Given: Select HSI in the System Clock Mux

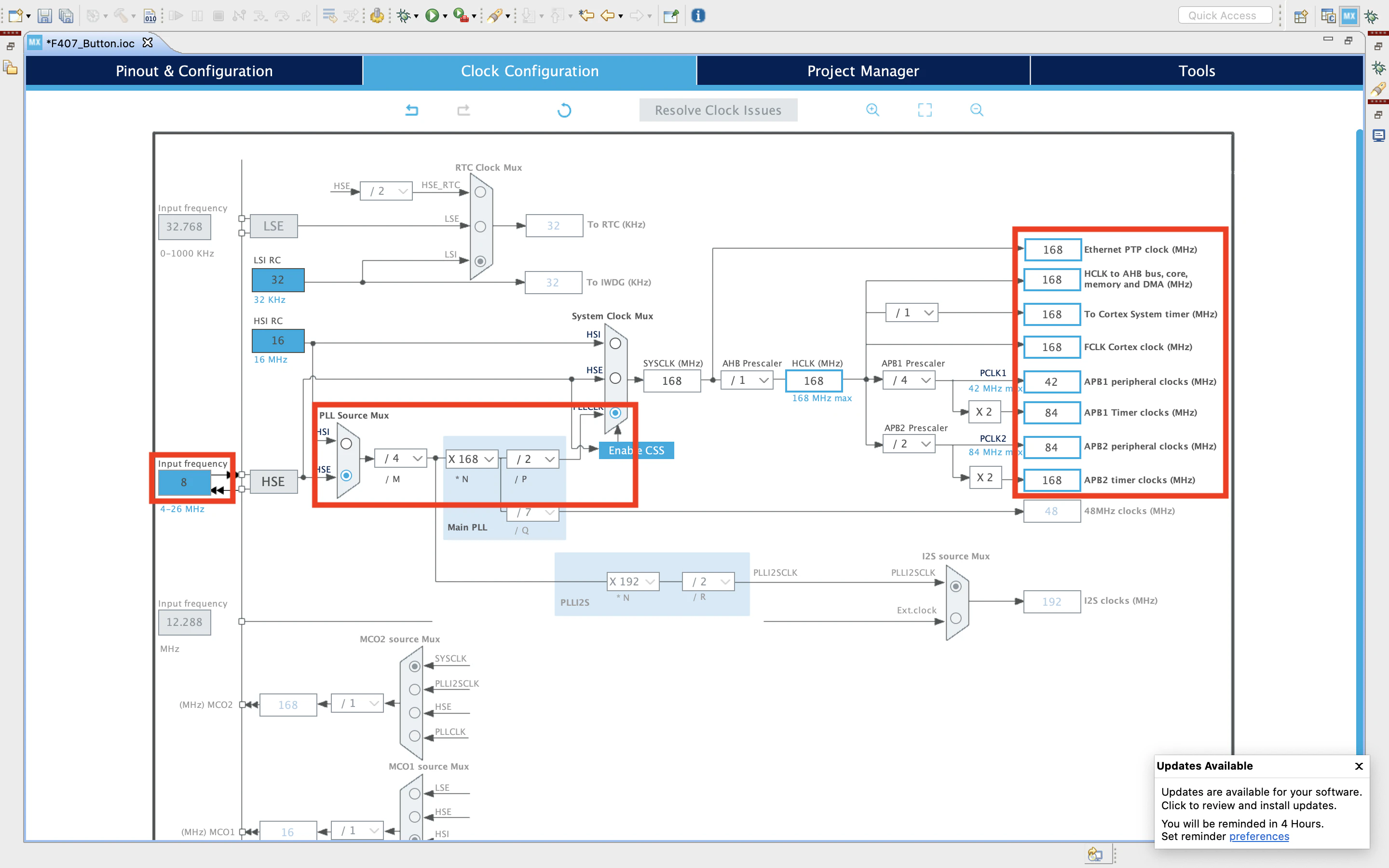Looking at the screenshot, I should tap(615, 343).
